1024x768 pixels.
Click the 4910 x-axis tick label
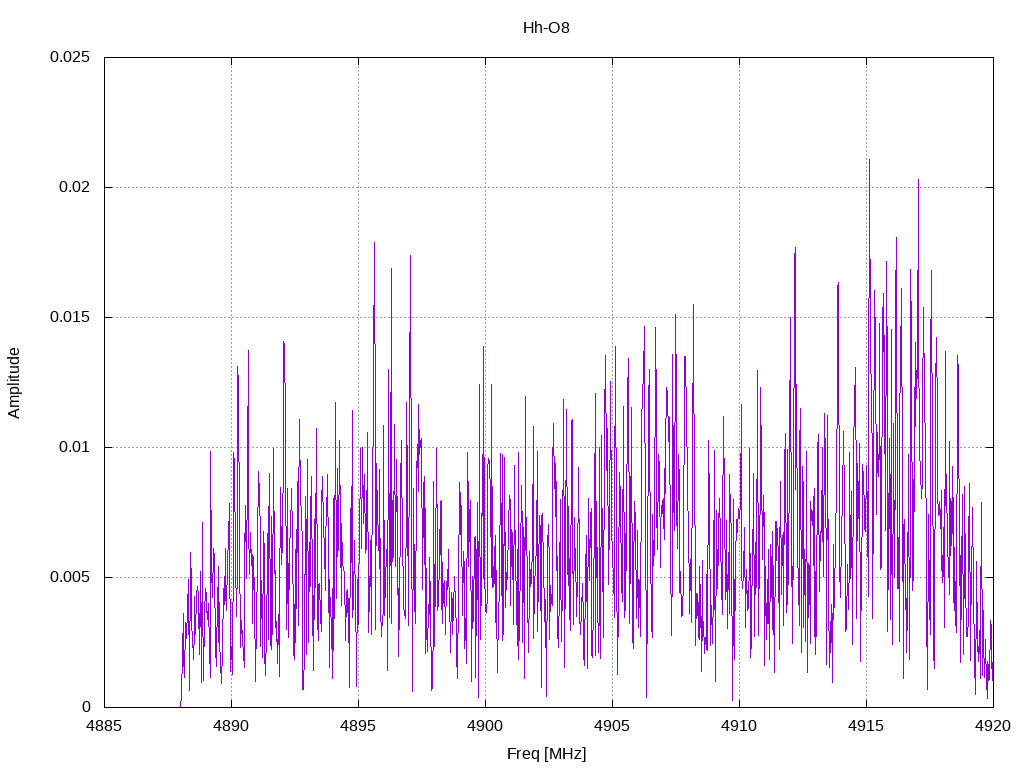click(739, 726)
